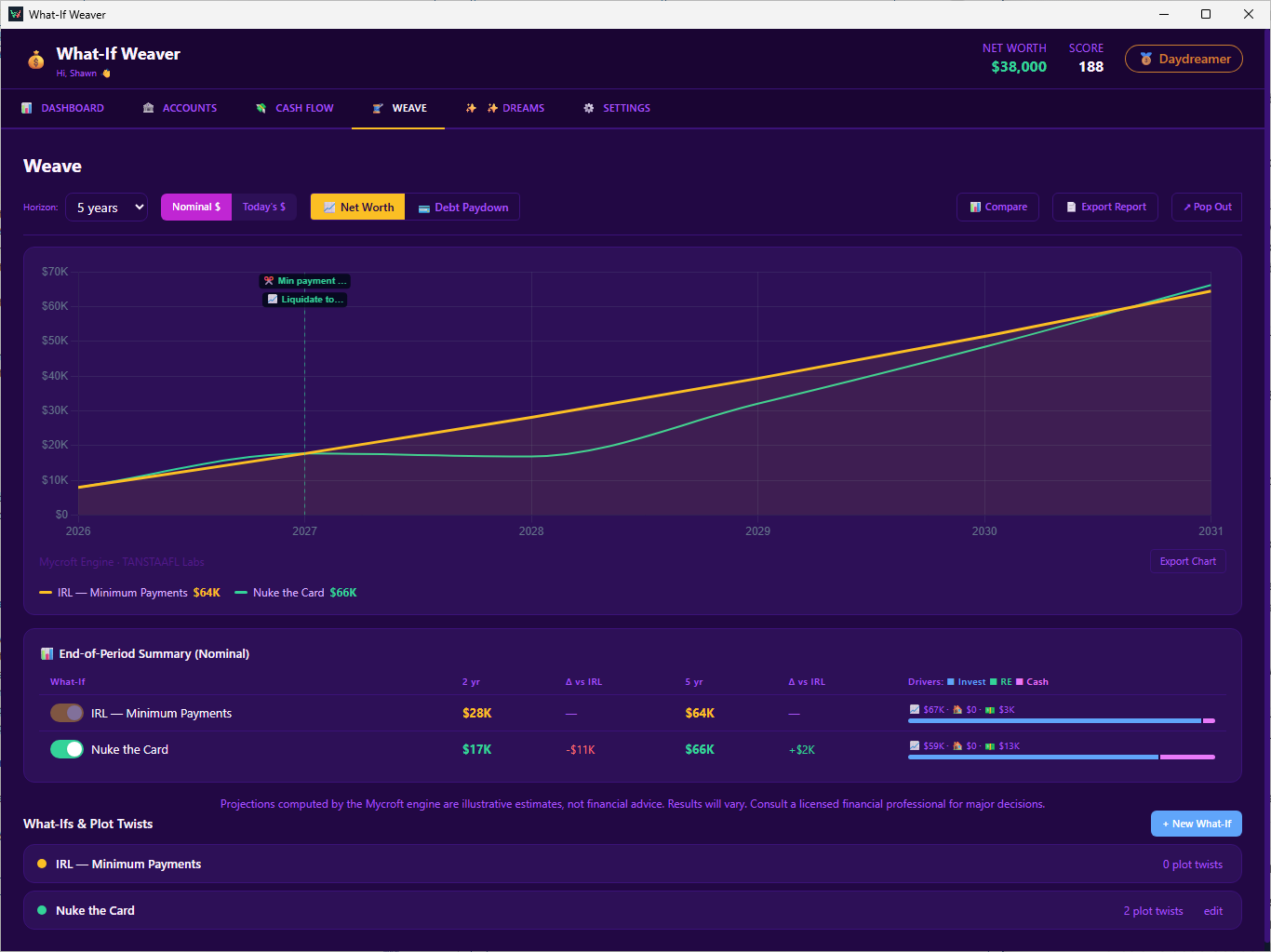The image size is (1271, 952).
Task: Click the Debt Paydown card icon
Action: [424, 208]
